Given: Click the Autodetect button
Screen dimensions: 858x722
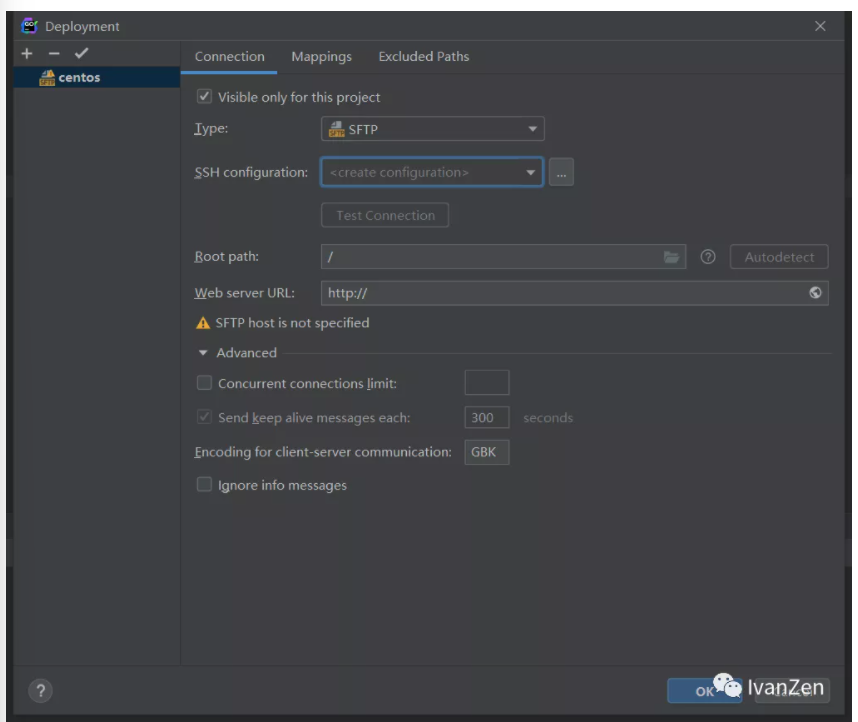Looking at the screenshot, I should coord(779,257).
